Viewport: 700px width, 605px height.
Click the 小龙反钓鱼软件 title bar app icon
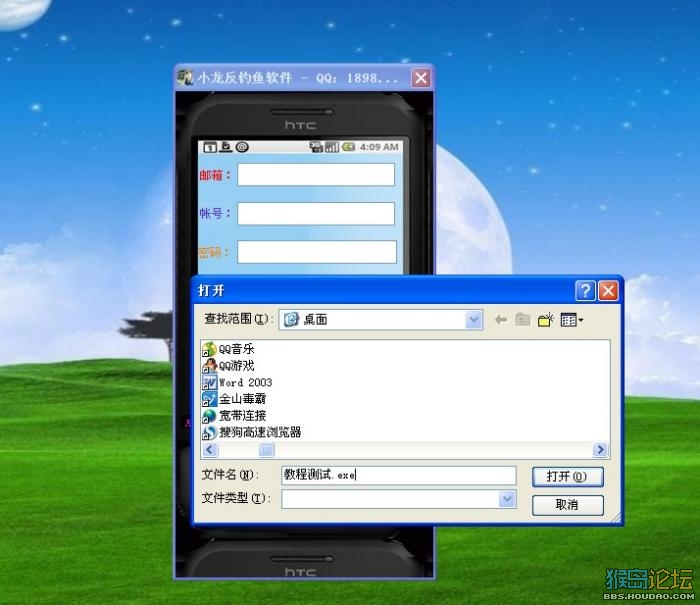[185, 78]
